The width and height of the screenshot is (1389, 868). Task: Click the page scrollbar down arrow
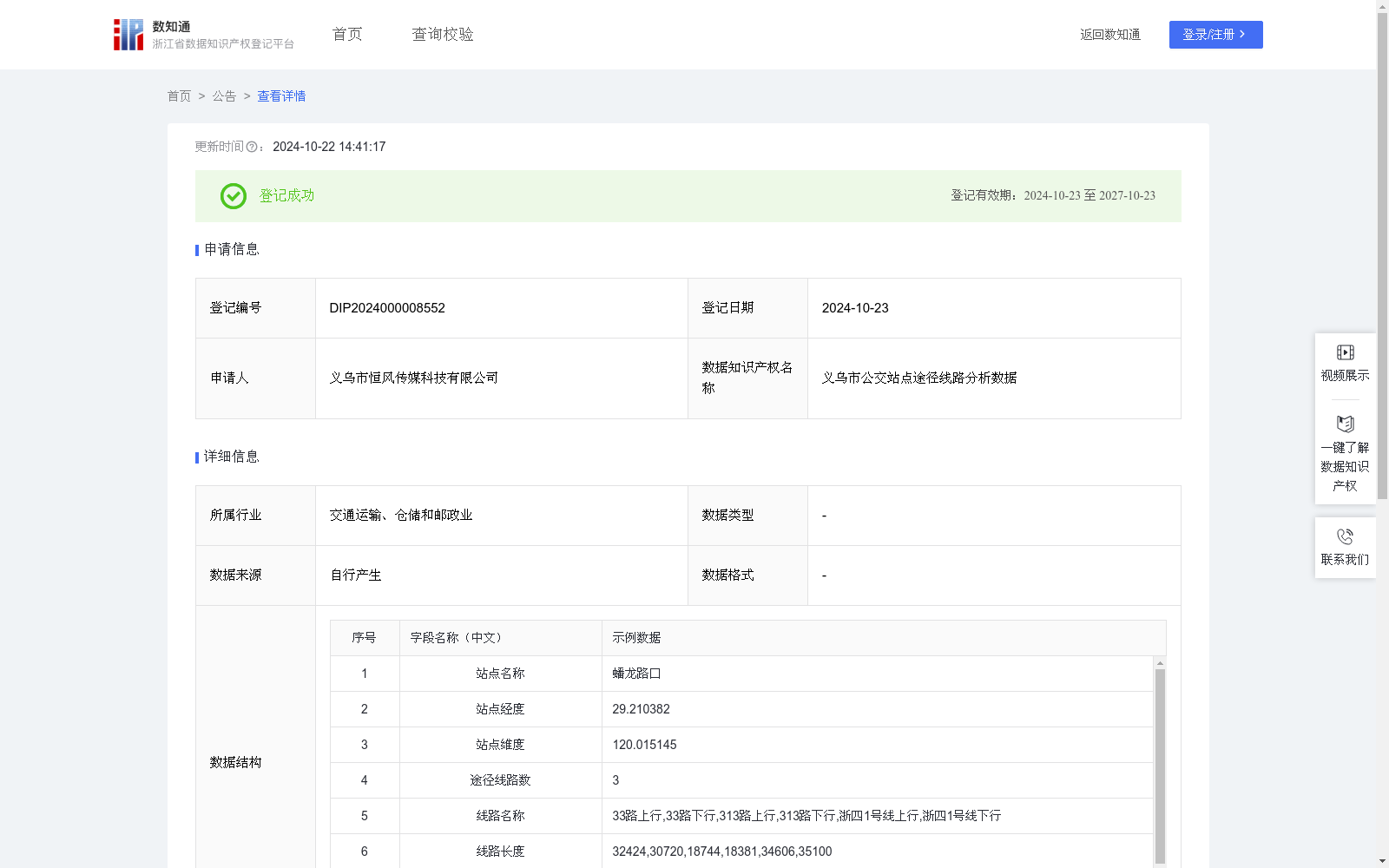(1382, 861)
